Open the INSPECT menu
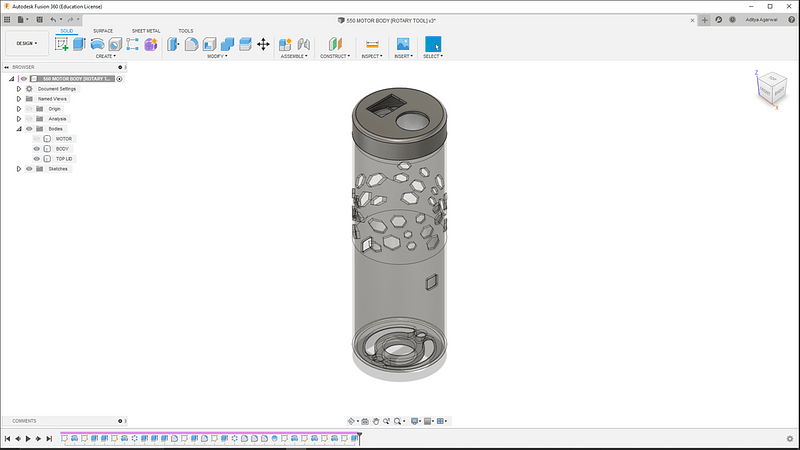The width and height of the screenshot is (800, 450). (372, 56)
